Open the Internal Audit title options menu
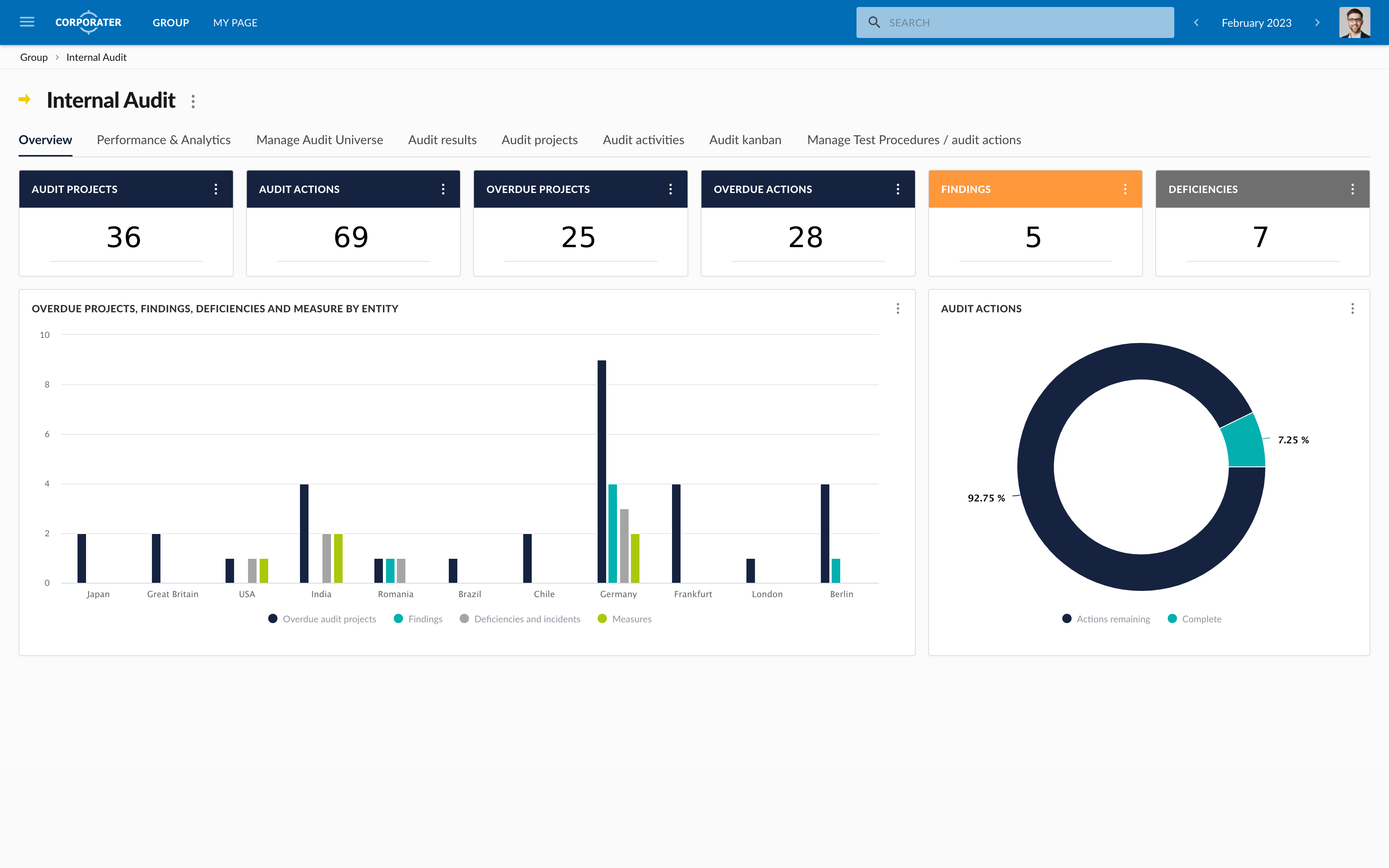The width and height of the screenshot is (1389, 868). [x=193, y=101]
